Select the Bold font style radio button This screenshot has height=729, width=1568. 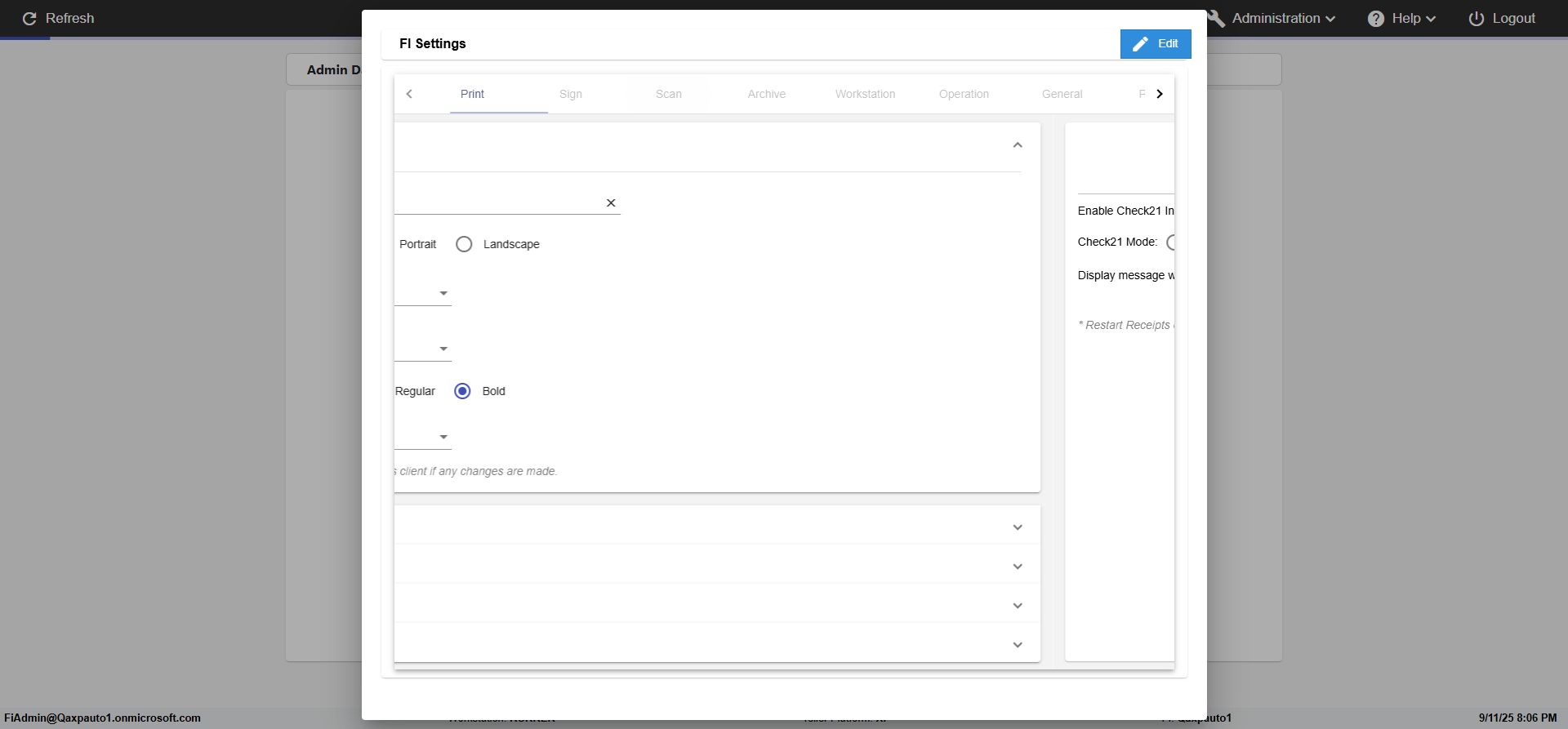(462, 391)
